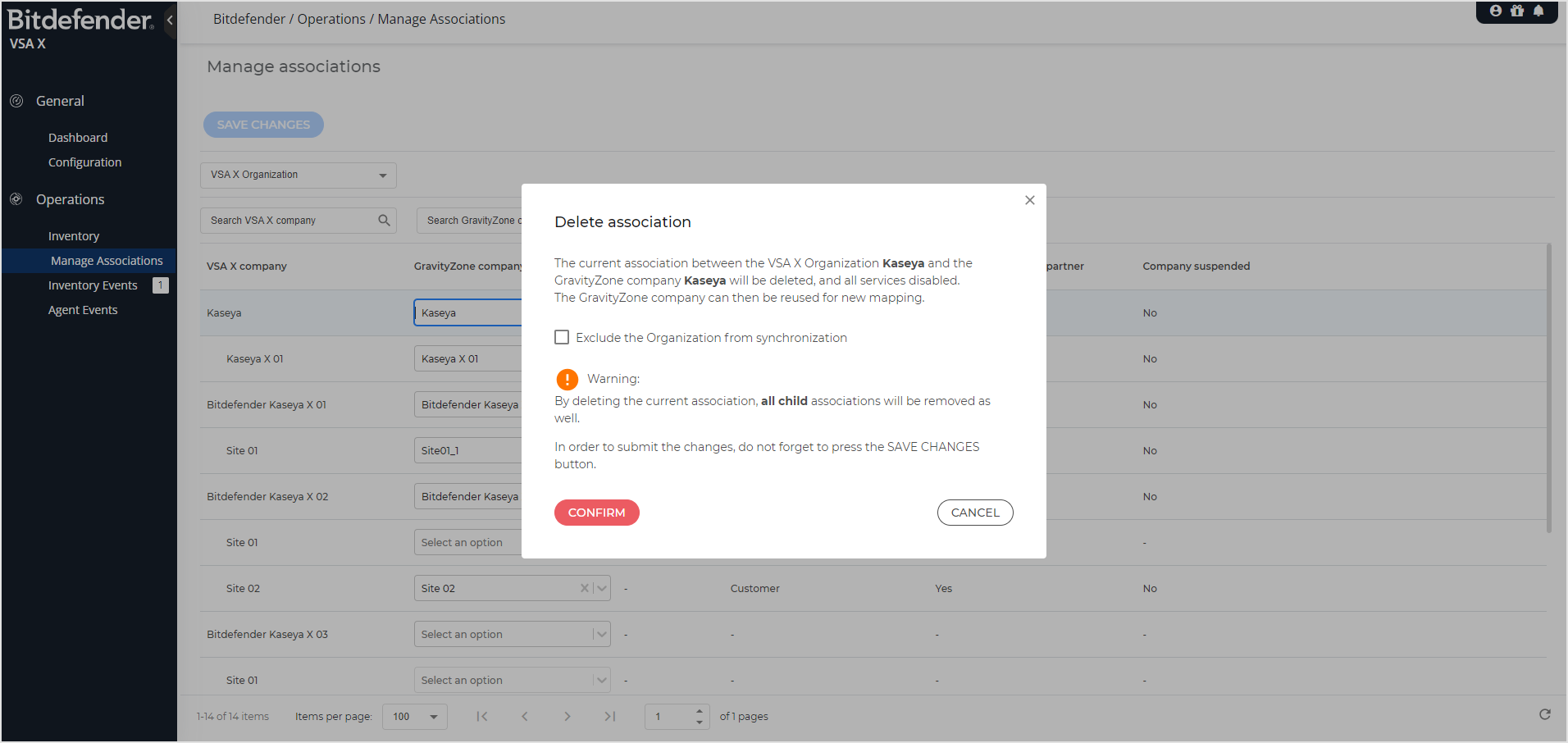The width and height of the screenshot is (1568, 743).
Task: Clear the Site 02 selection with the X icon
Action: (x=583, y=588)
